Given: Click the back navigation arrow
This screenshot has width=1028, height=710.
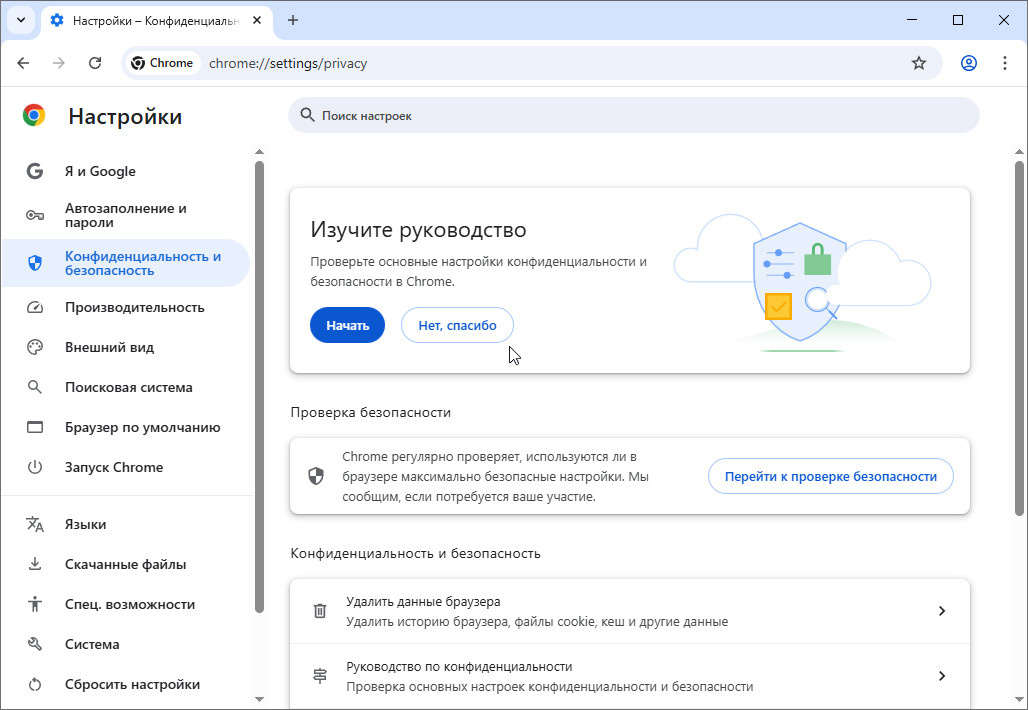Looking at the screenshot, I should click(23, 63).
